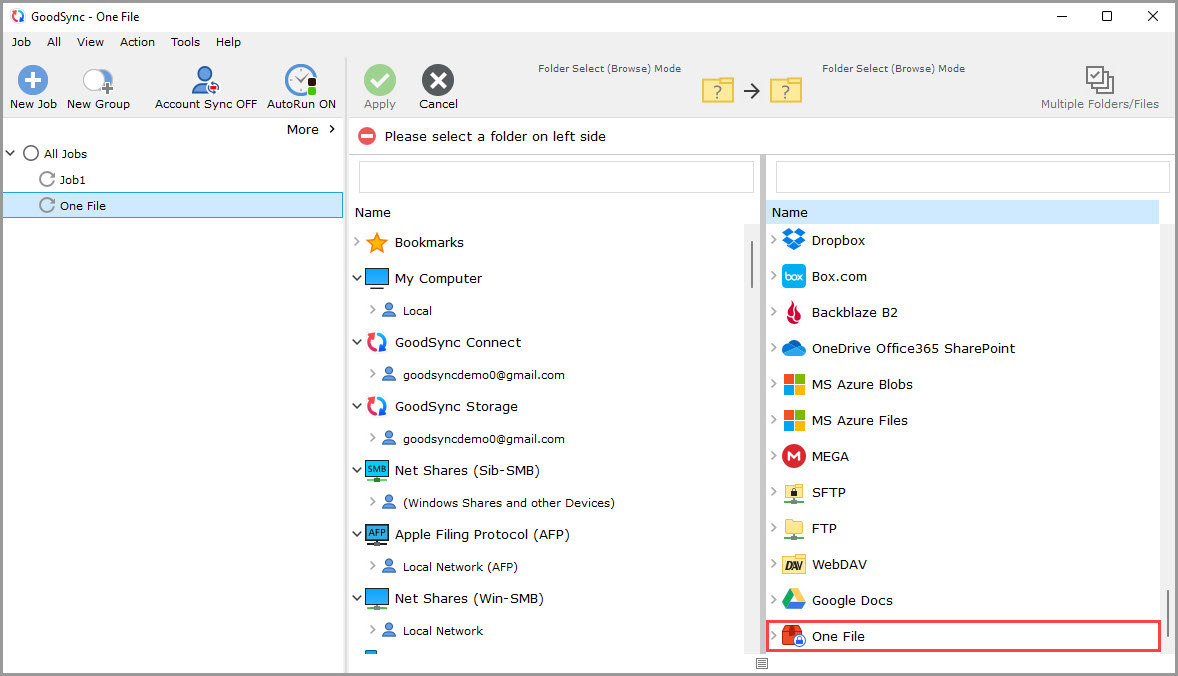Click the Net Shares (Sib-SMB) icon
The height and width of the screenshot is (676, 1178).
tap(376, 470)
